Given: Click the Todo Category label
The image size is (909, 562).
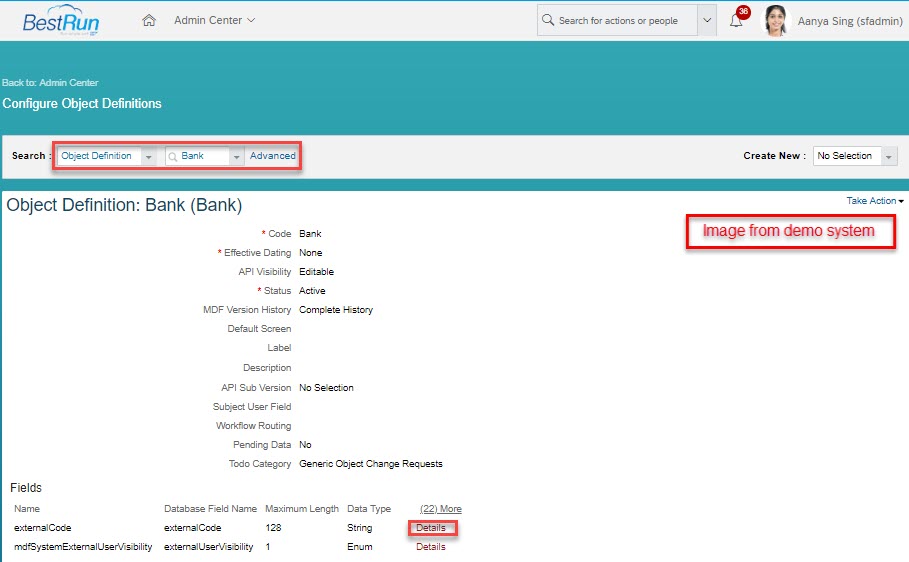Looking at the screenshot, I should (260, 464).
